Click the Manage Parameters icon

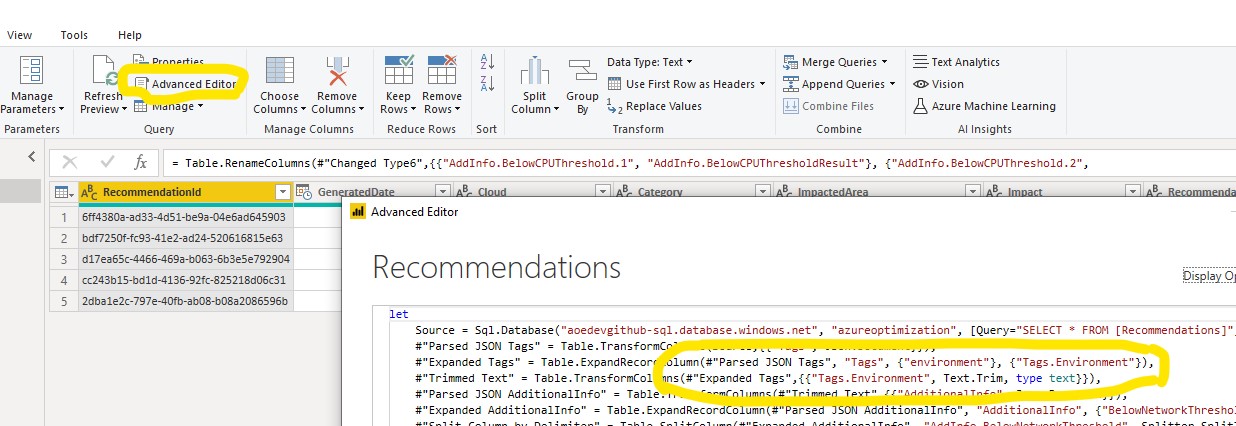[32, 72]
